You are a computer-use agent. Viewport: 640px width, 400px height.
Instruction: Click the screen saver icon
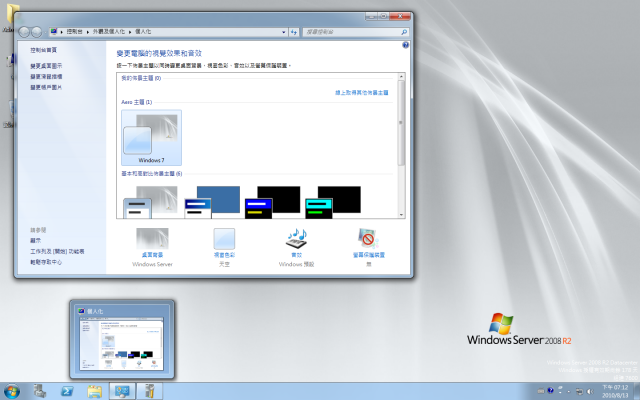point(368,239)
